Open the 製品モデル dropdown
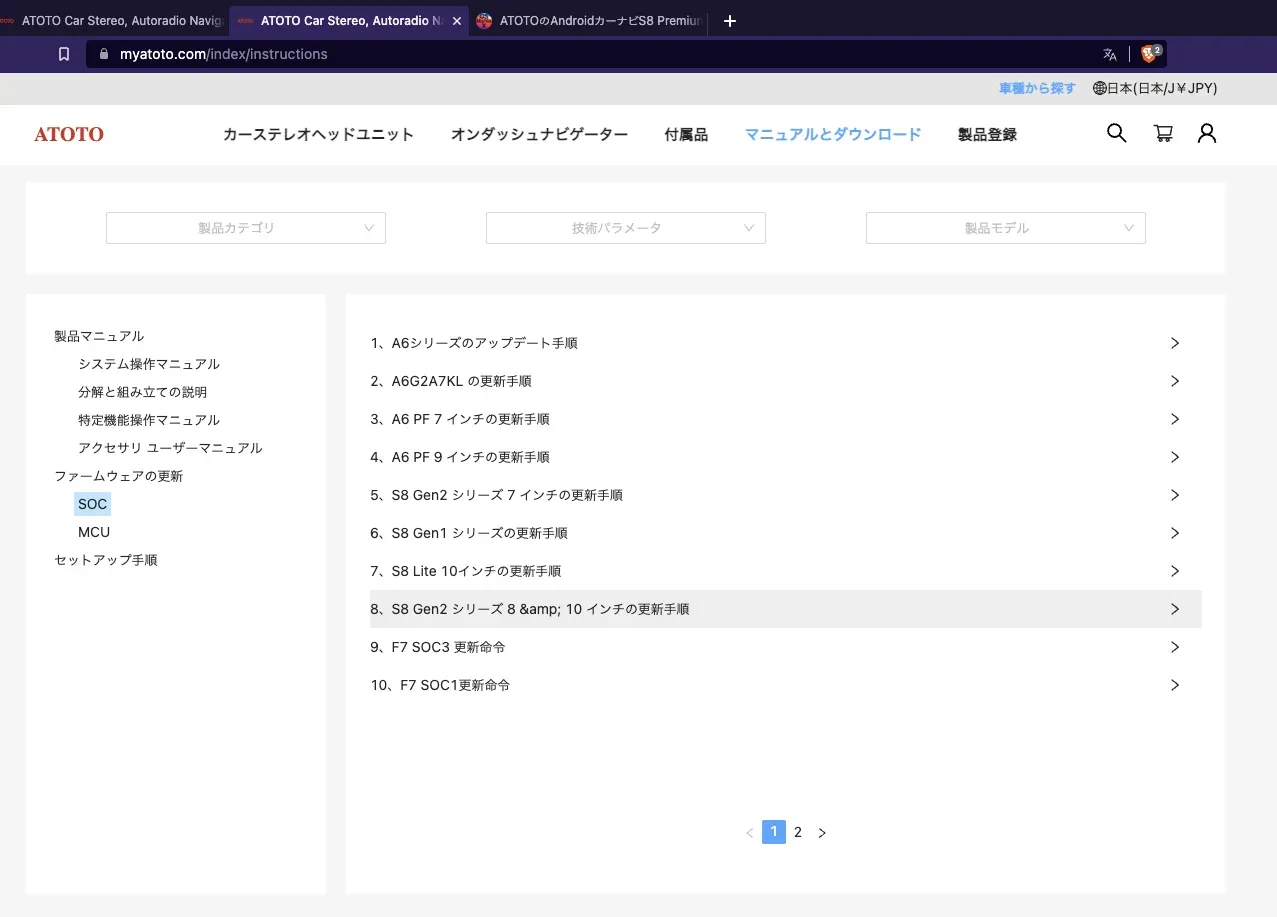 pyautogui.click(x=1006, y=228)
